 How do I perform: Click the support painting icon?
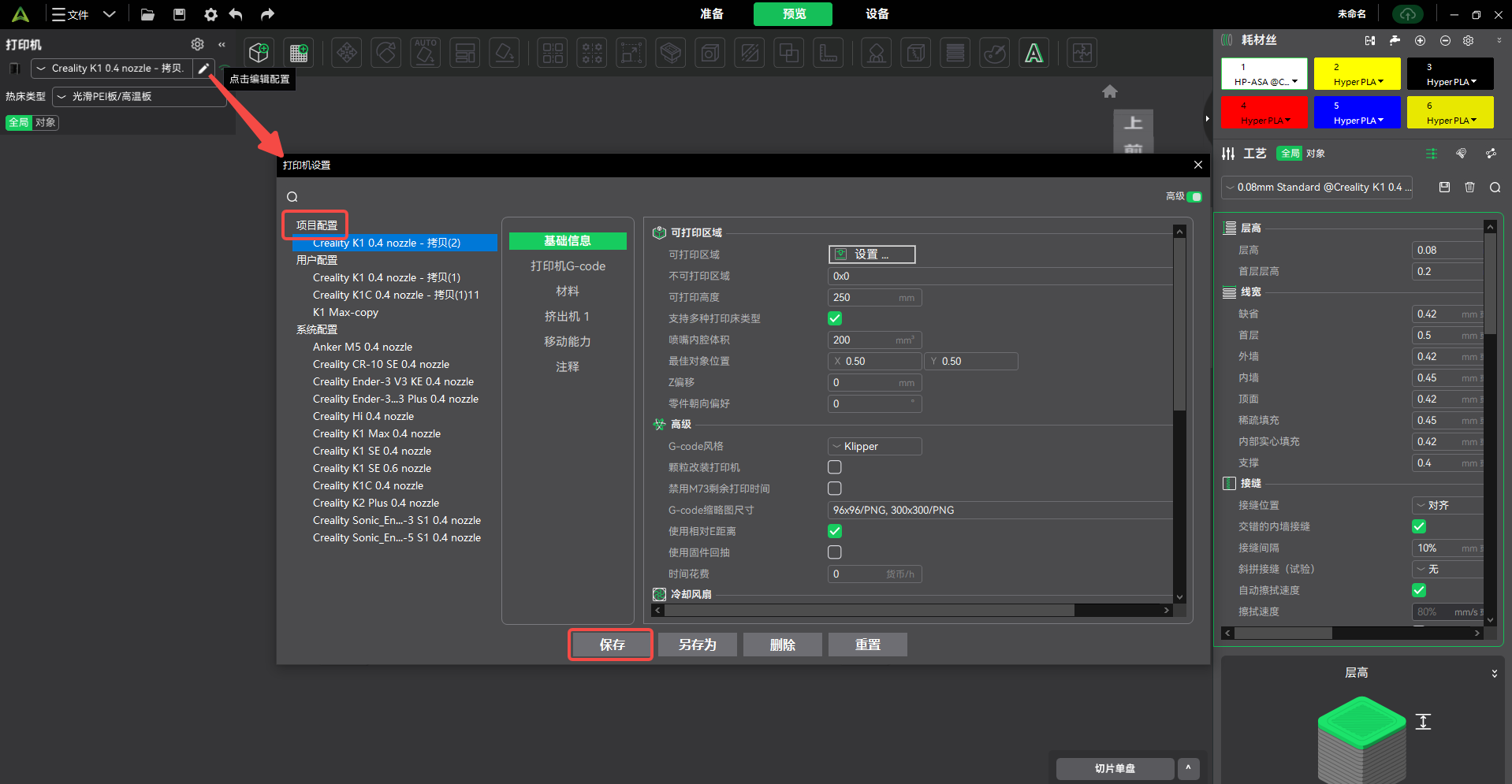[876, 53]
